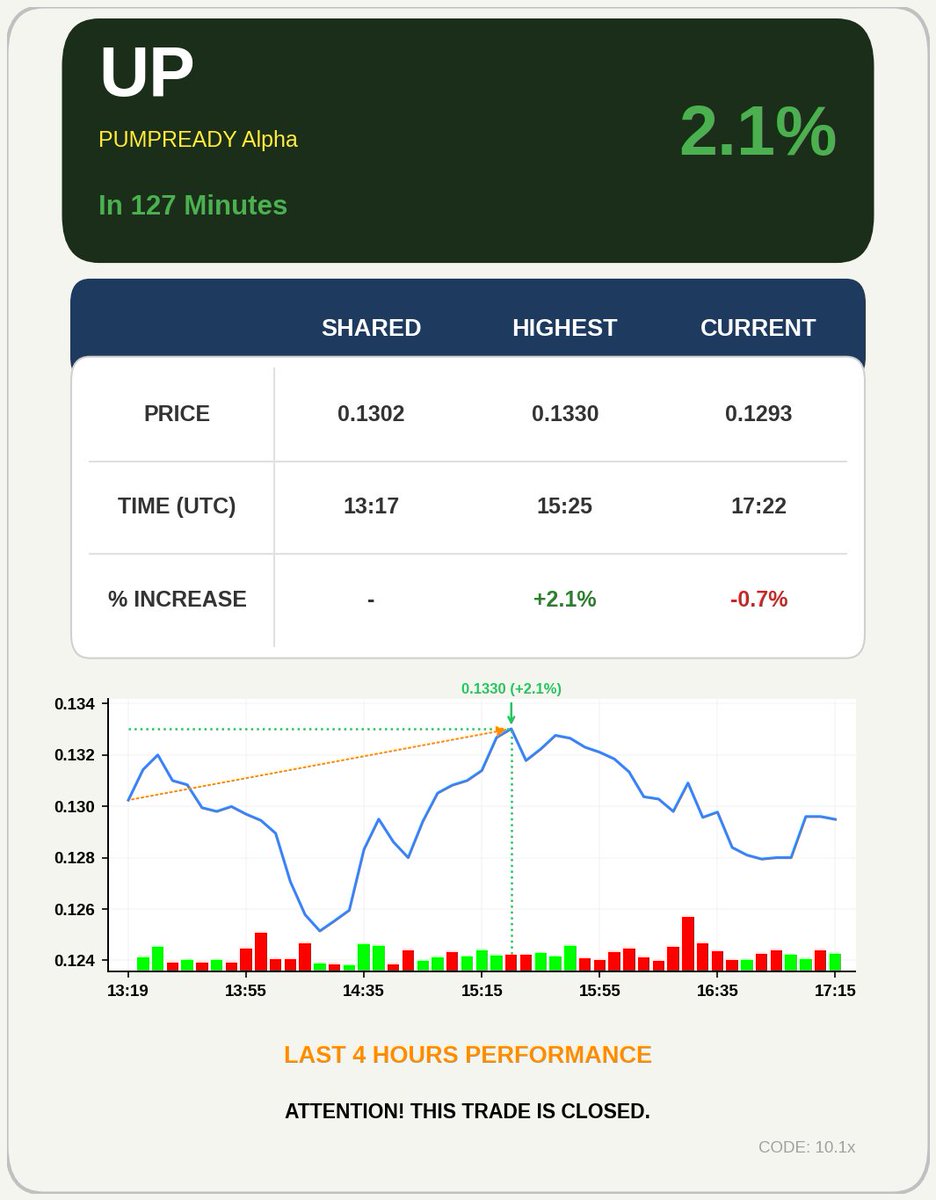Select the HIGHEST column header
936x1200 pixels.
click(564, 327)
